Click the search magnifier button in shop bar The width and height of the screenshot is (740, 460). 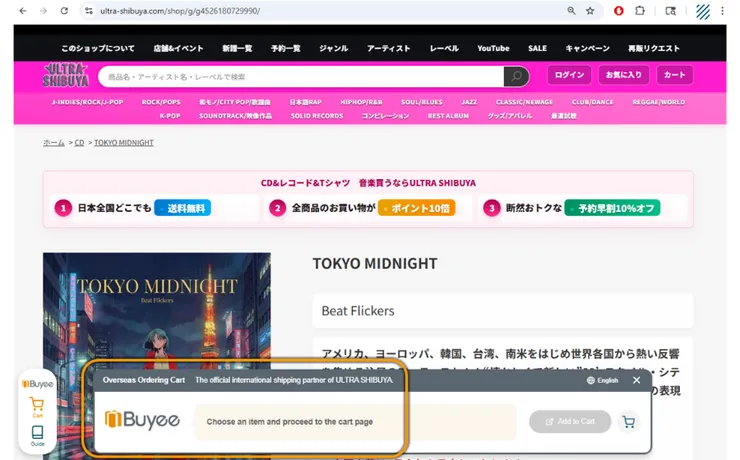[516, 76]
